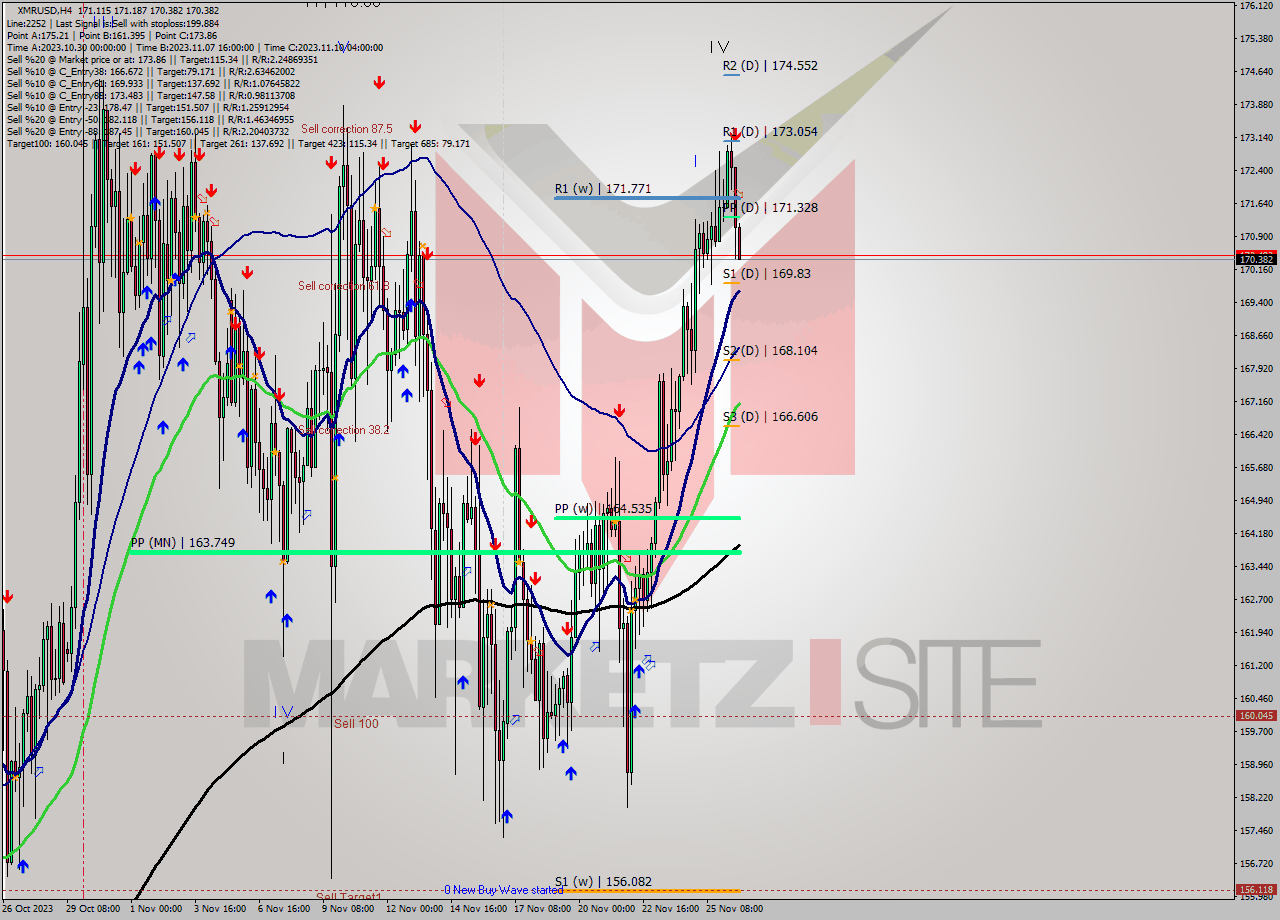The height and width of the screenshot is (920, 1280).
Task: Click the red 156.118 price tag
Action: click(1256, 889)
